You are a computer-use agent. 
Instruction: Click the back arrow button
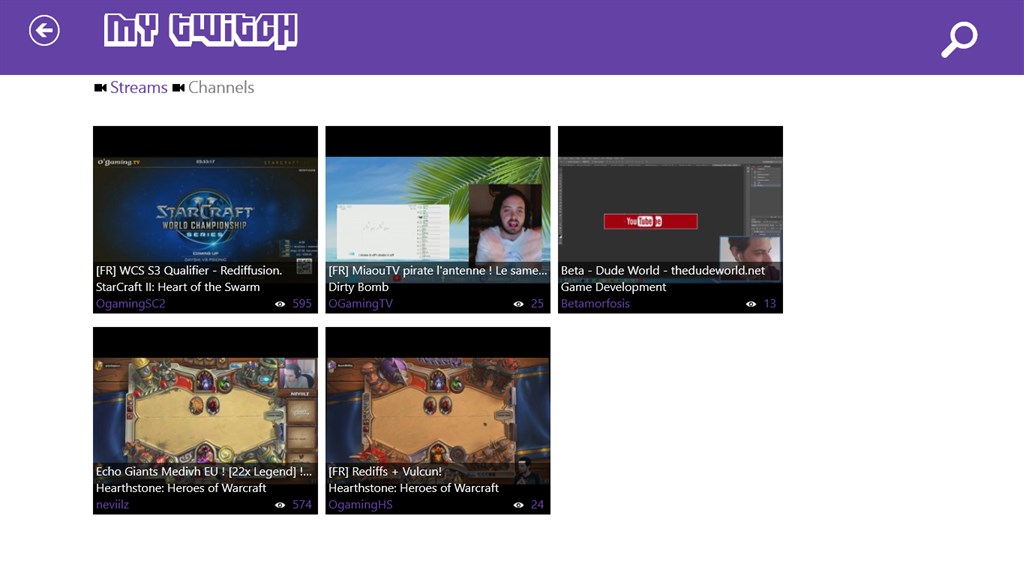point(44,31)
